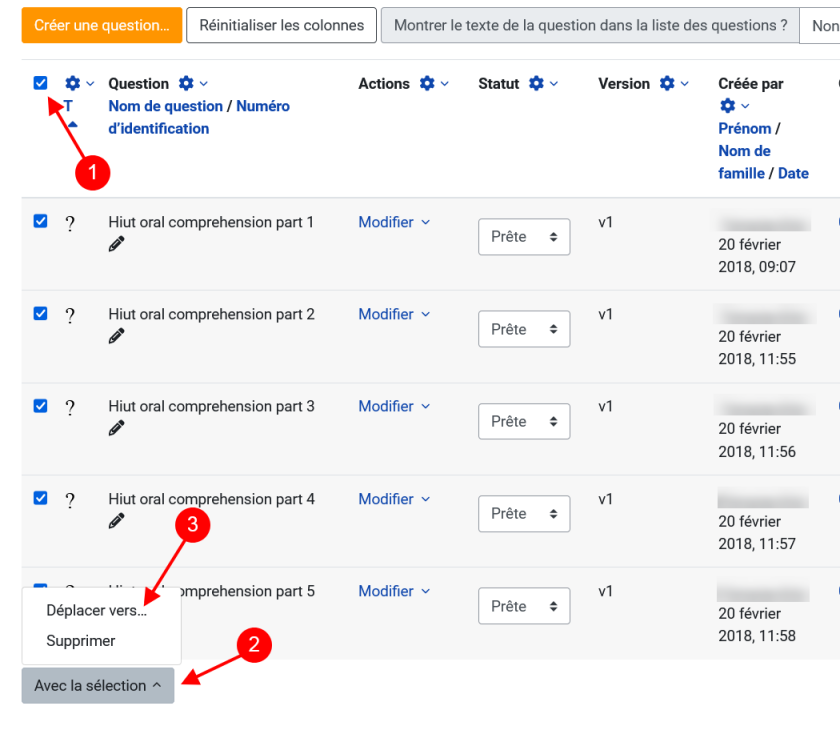Click the question type icon for part 2
840x734 pixels.
coord(70,316)
